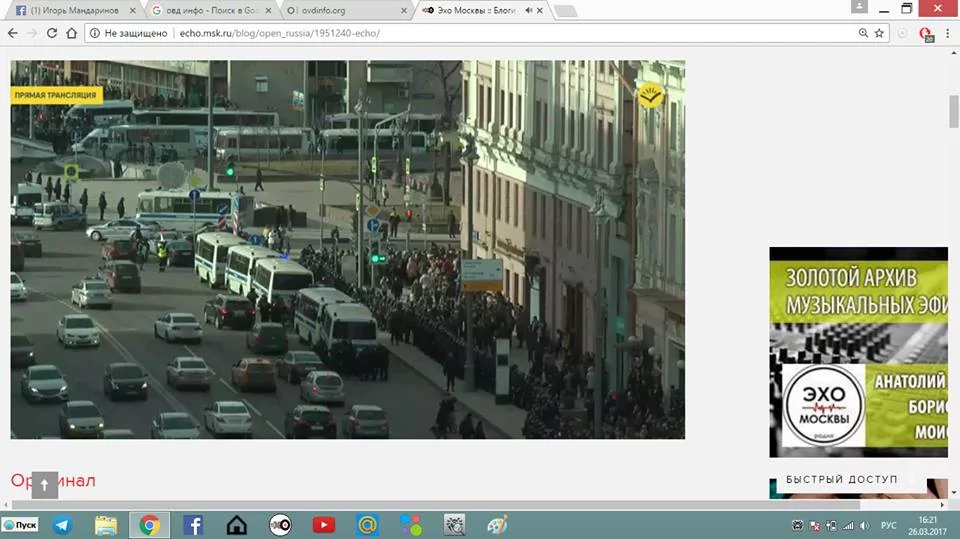Mute the Echo Moskvy tab audio
Screen dimensions: 960x539
click(528, 10)
